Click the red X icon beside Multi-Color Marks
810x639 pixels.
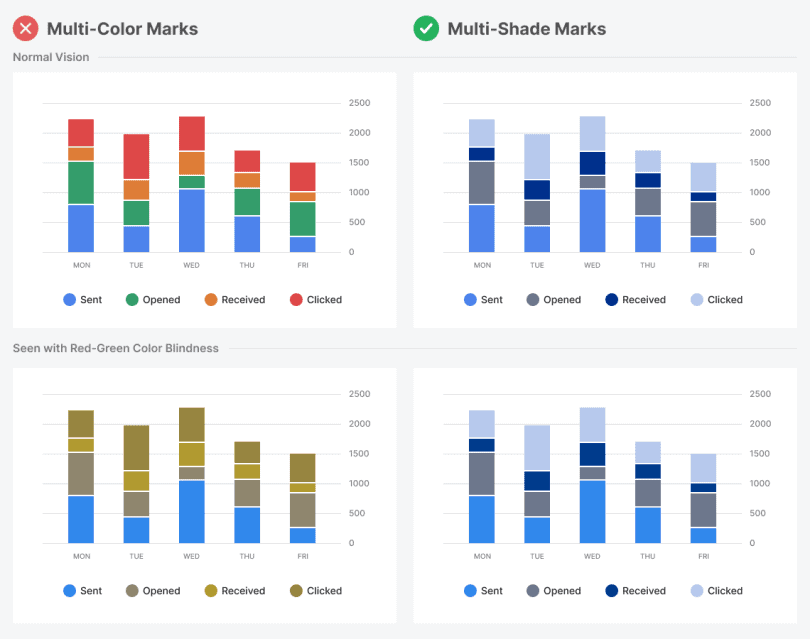[25, 28]
